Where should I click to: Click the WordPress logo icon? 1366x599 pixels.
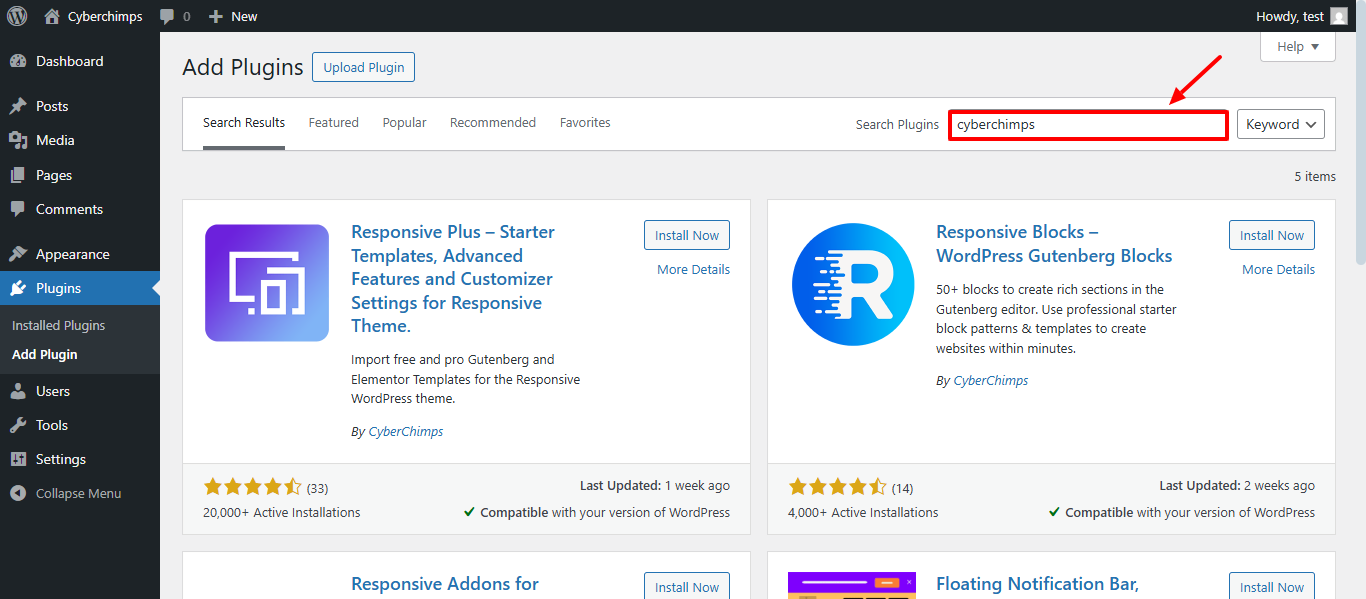coord(17,16)
